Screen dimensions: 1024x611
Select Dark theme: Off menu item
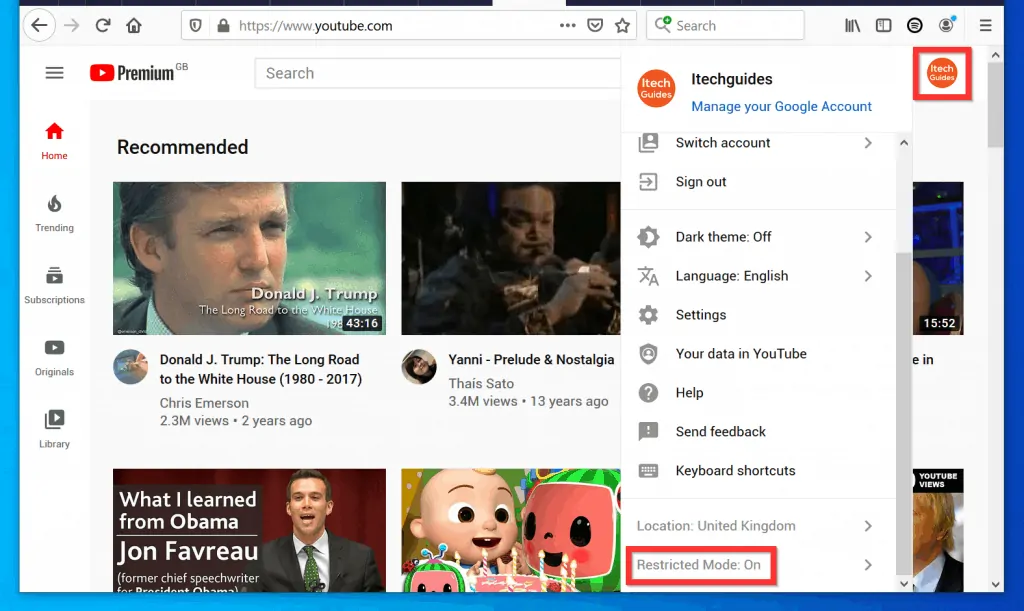point(758,237)
